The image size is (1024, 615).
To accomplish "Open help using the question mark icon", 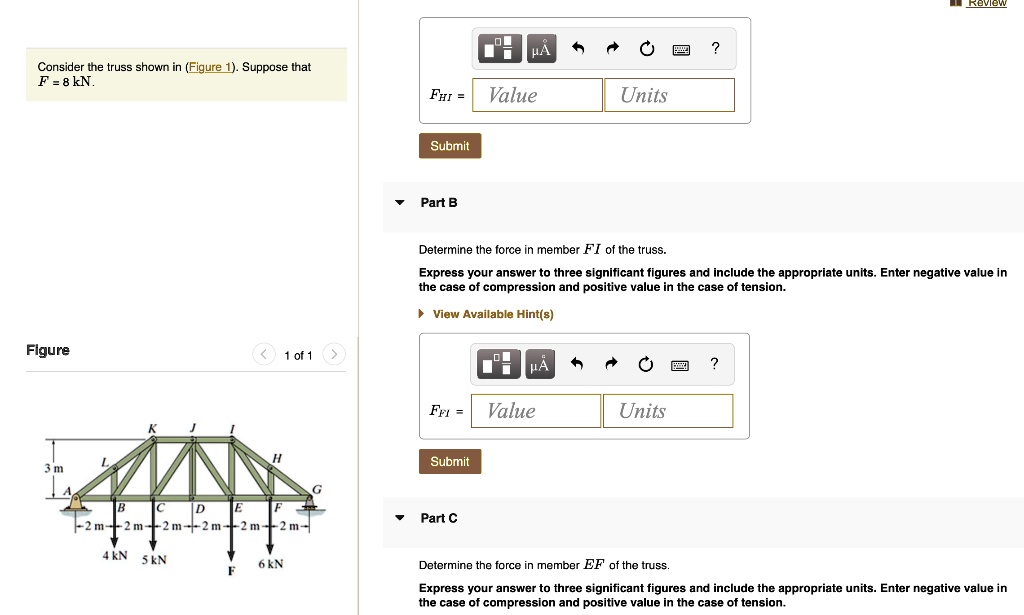I will pyautogui.click(x=714, y=47).
